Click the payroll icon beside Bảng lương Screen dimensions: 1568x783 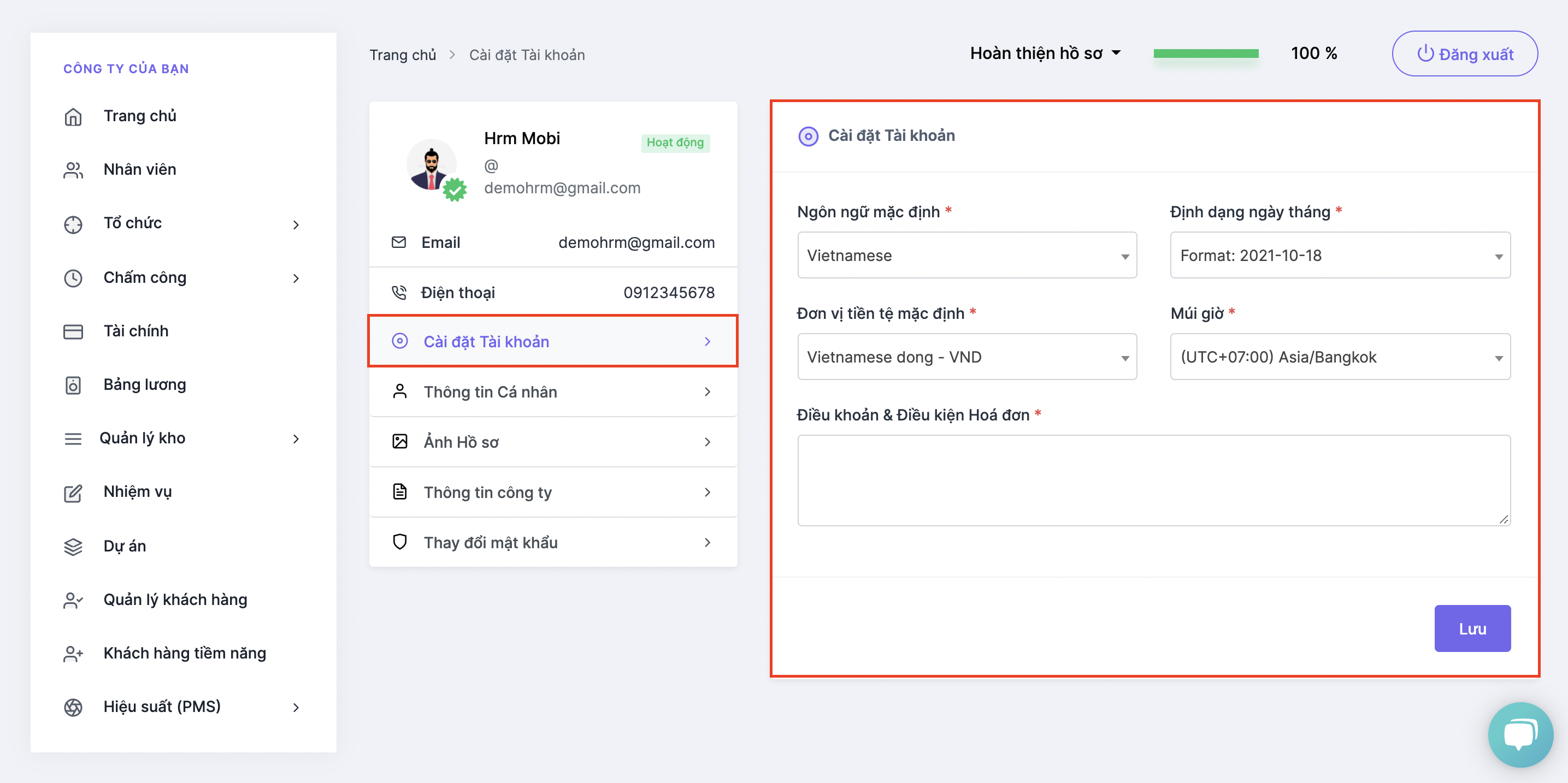(x=73, y=385)
